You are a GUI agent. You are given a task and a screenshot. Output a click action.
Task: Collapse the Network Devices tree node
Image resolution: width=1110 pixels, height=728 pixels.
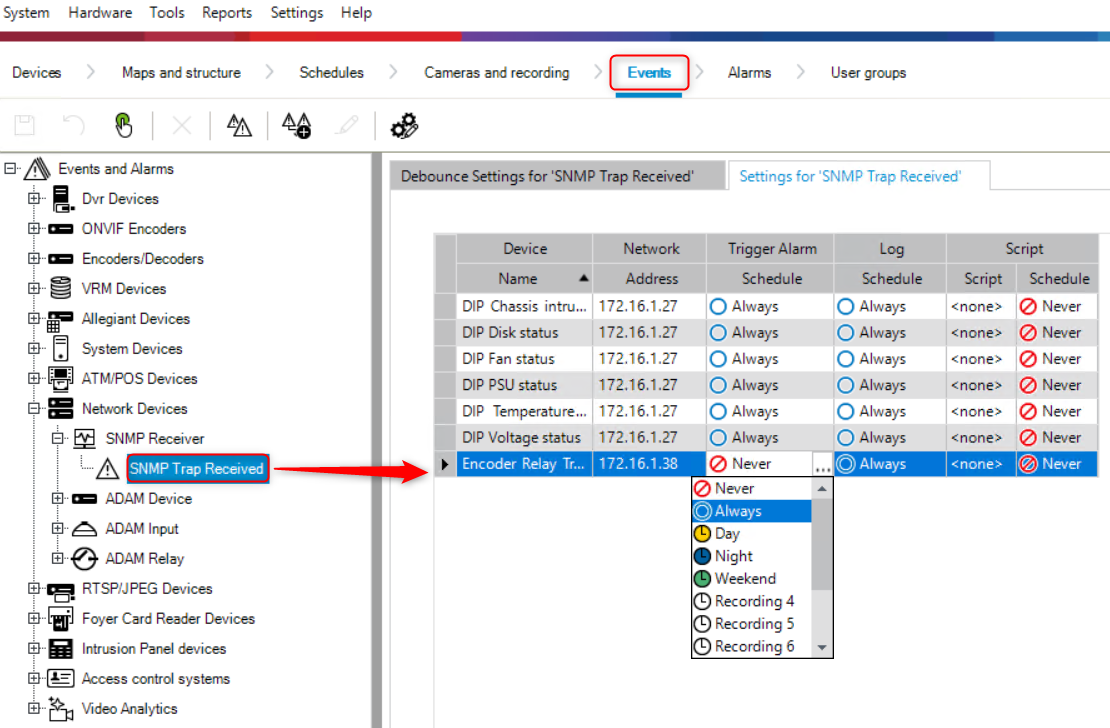click(35, 409)
